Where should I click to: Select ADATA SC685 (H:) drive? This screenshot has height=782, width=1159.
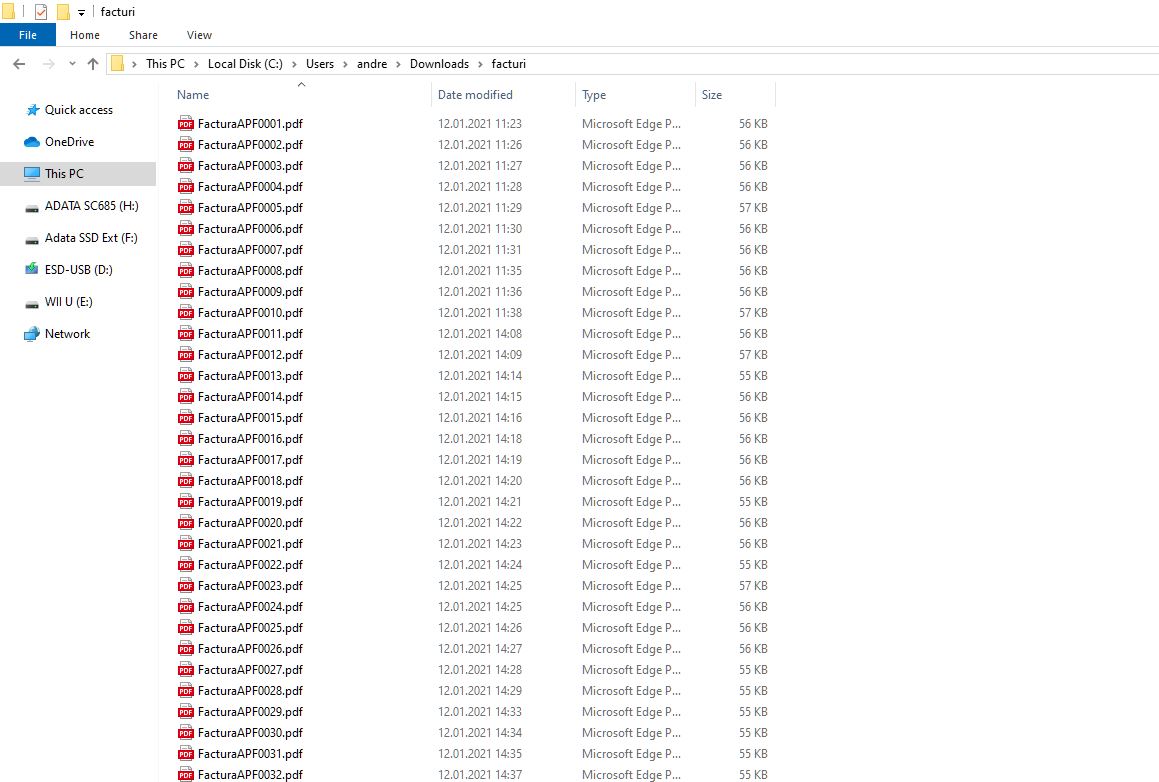(91, 206)
